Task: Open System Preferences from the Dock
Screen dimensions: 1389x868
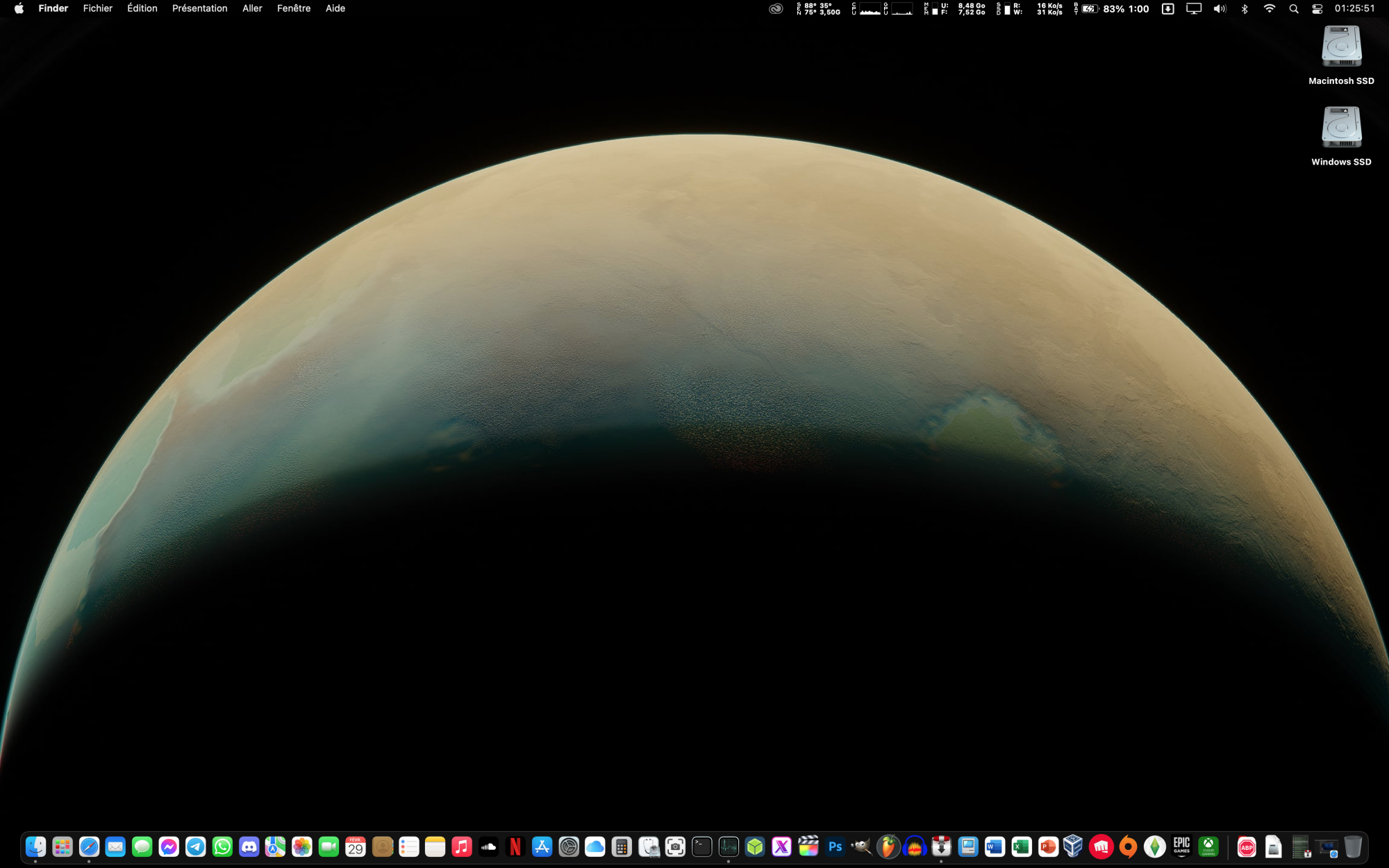Action: coord(569,846)
